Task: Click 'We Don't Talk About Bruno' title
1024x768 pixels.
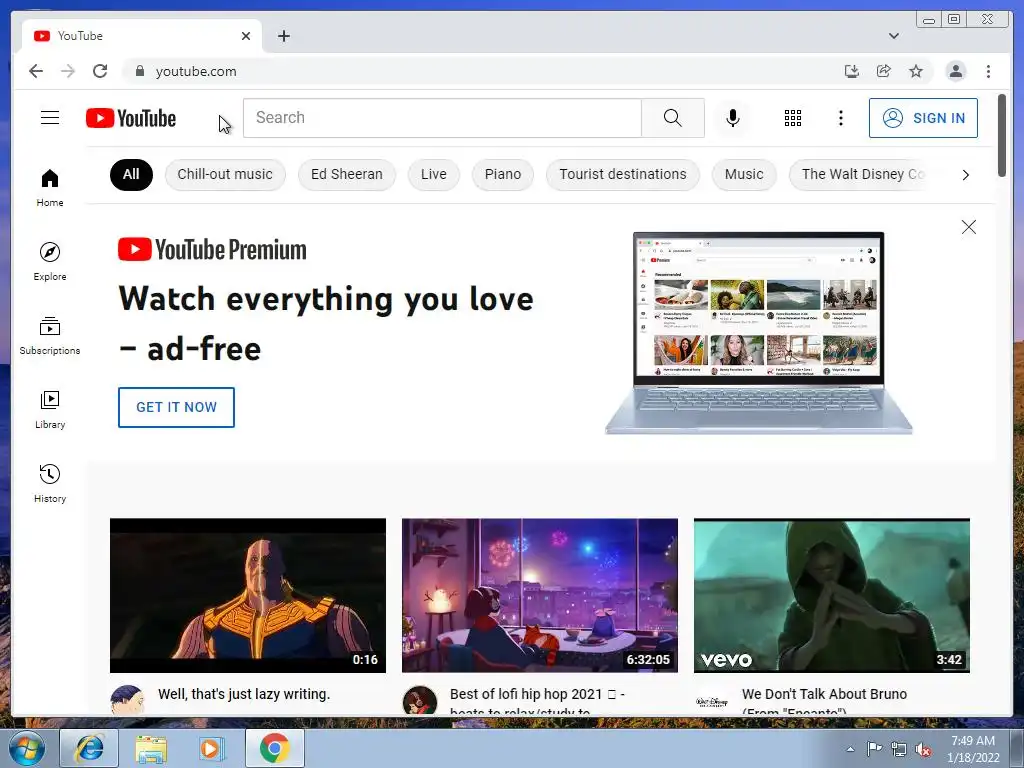Action: (824, 701)
